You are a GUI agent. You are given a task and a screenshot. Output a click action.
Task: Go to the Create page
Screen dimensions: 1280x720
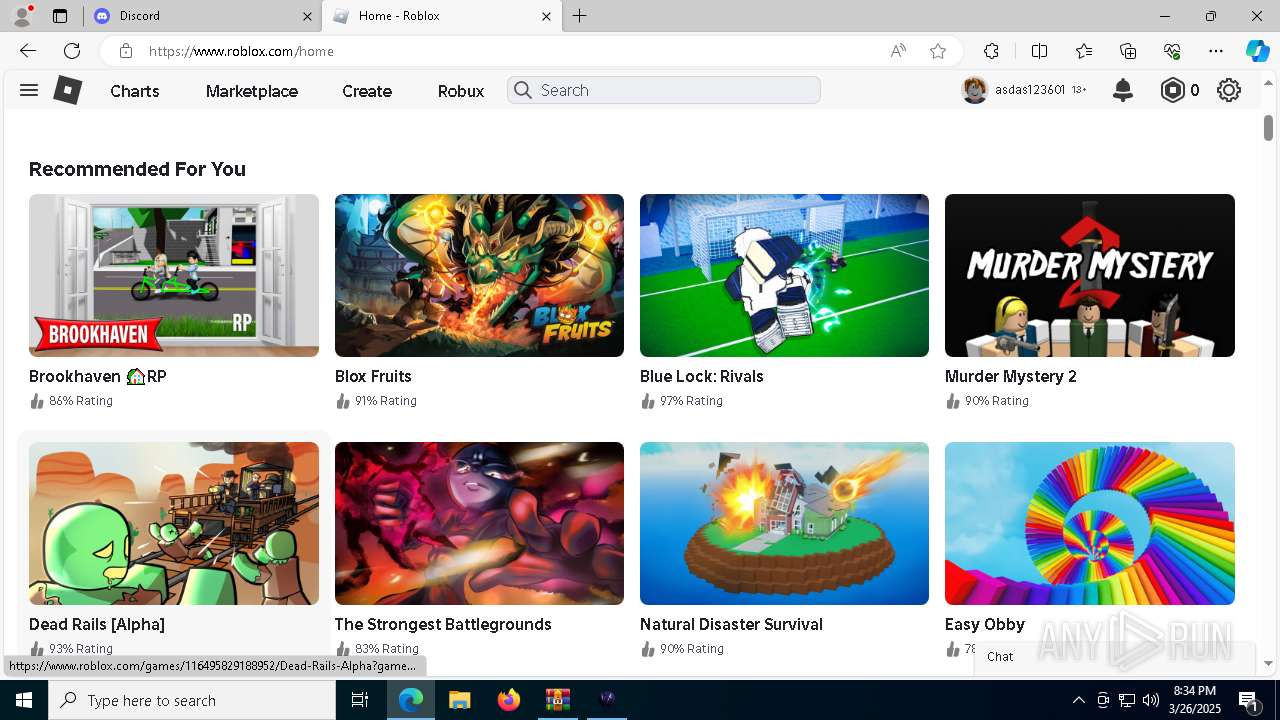(367, 91)
